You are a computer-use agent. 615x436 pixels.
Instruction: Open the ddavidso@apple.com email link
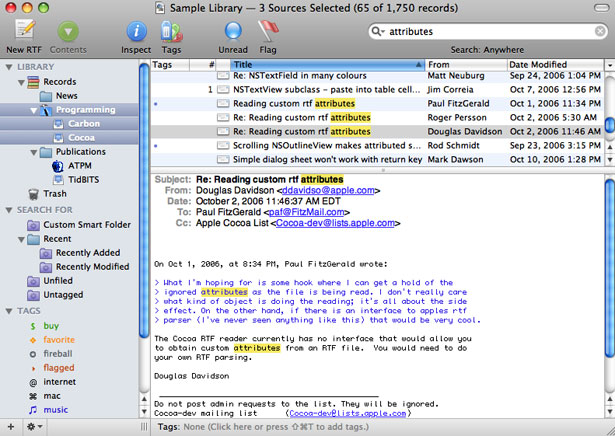coord(328,191)
